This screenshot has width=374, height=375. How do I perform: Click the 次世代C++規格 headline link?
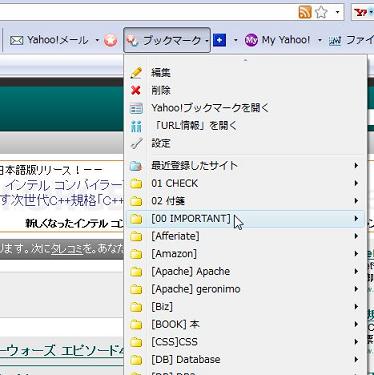tap(62, 201)
